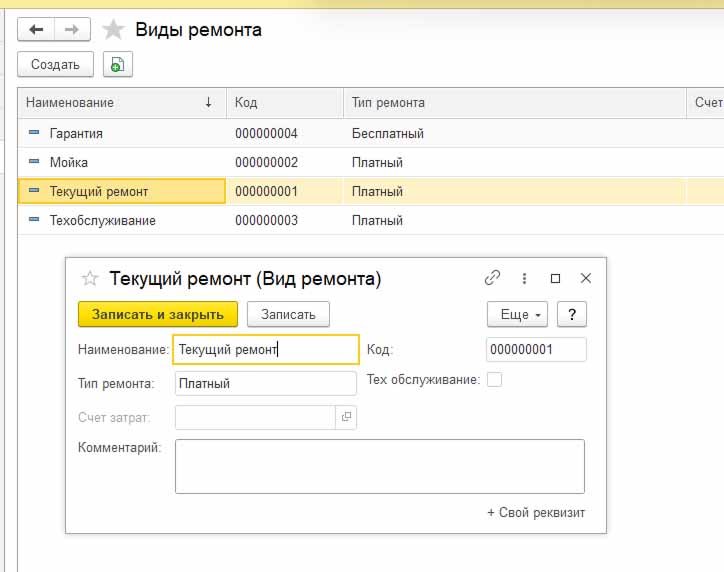Click inside the Комментарий text area

(x=379, y=466)
